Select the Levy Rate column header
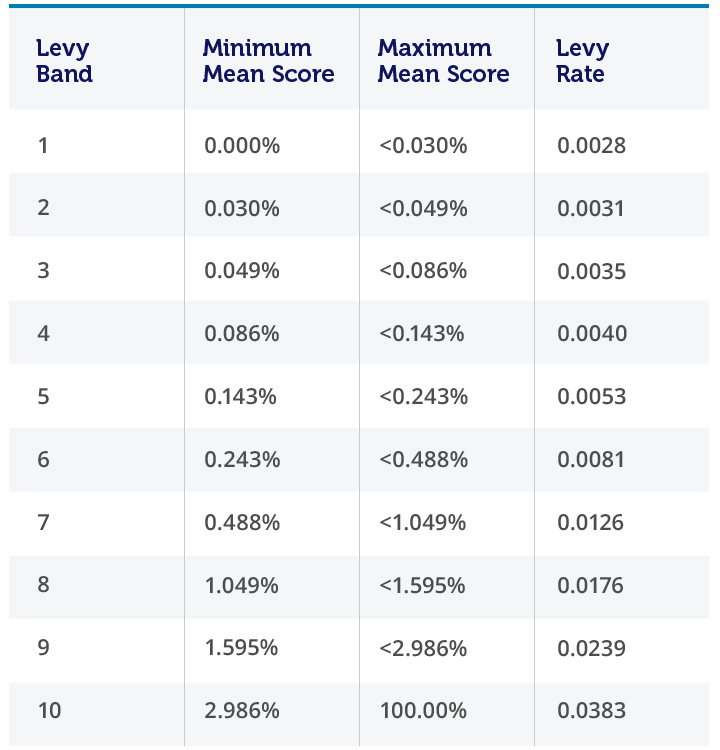Viewport: 720px width, 750px height. point(582,61)
